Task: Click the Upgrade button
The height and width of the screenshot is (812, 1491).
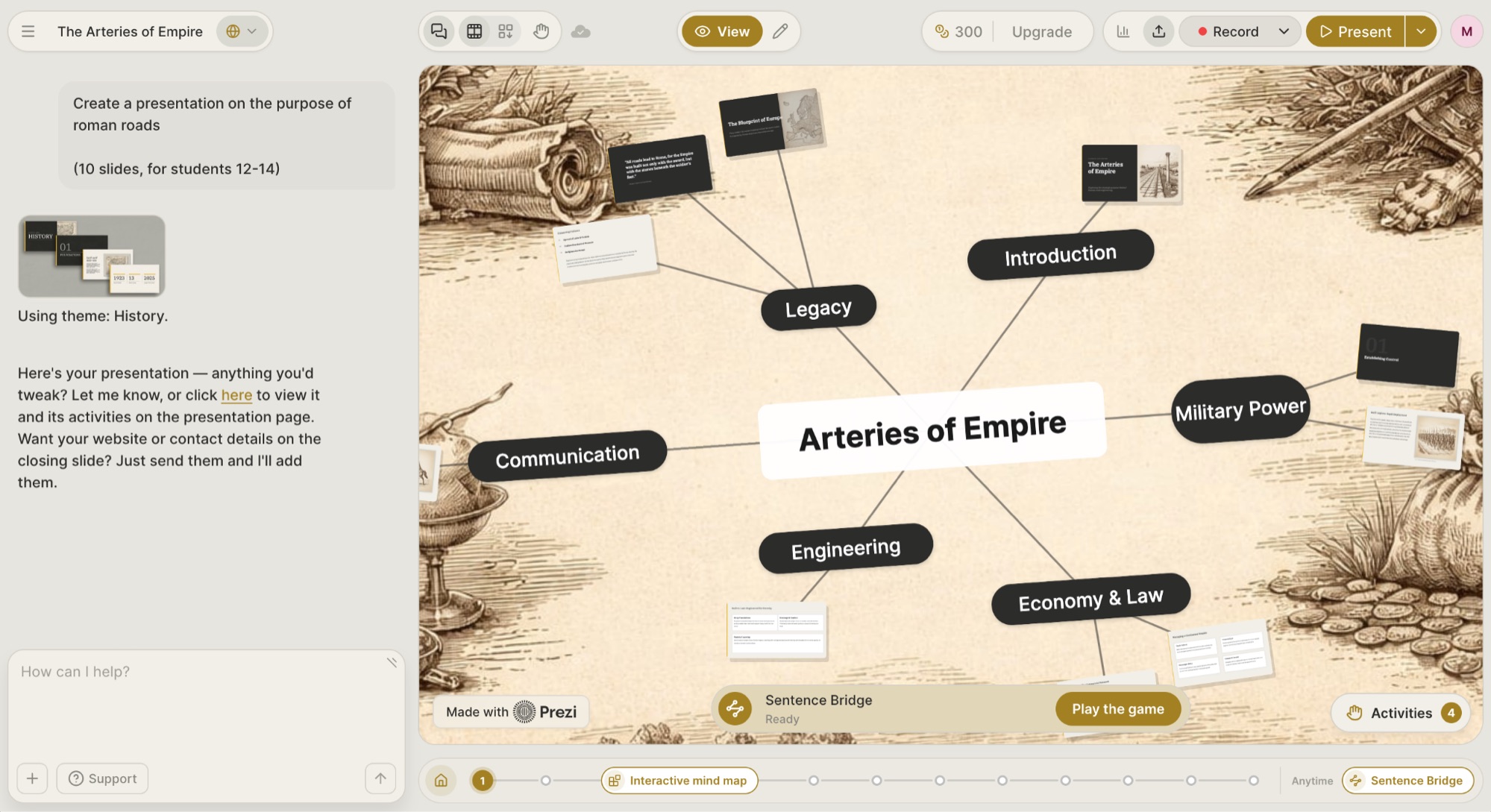Action: [1041, 31]
